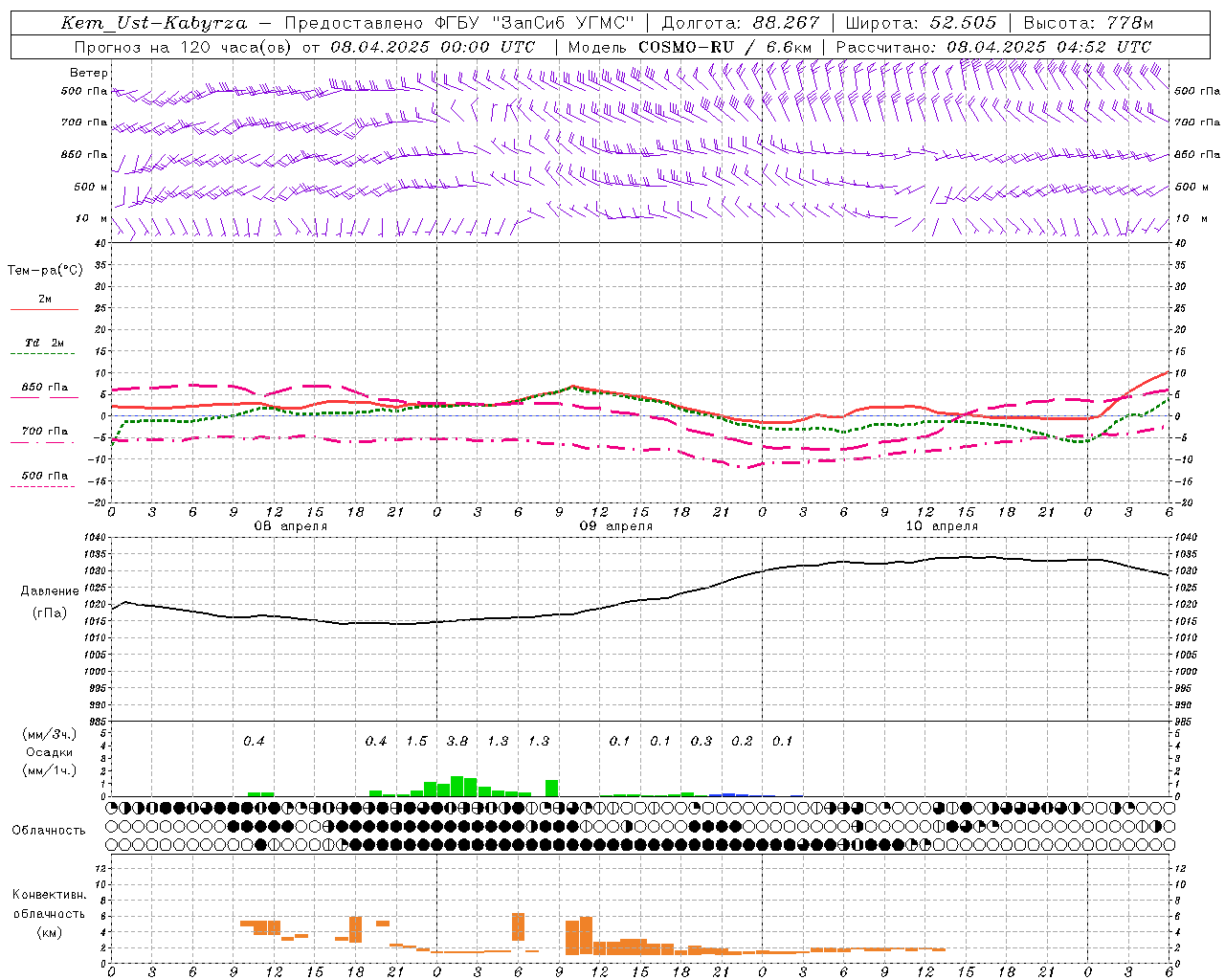Click the Тем-ра(°C) axis title
This screenshot has width=1225, height=980.
pyautogui.click(x=45, y=270)
